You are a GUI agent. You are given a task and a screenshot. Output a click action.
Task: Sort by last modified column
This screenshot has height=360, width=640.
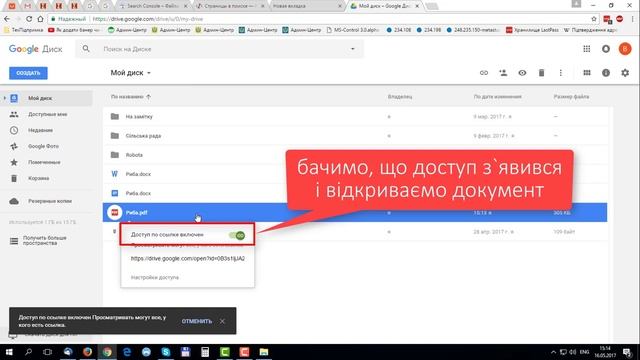pyautogui.click(x=497, y=97)
